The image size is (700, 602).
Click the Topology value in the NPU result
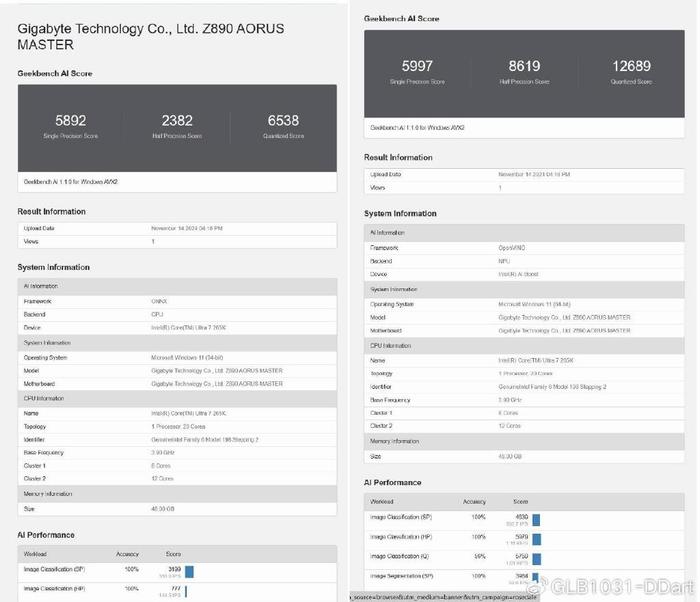click(x=525, y=373)
